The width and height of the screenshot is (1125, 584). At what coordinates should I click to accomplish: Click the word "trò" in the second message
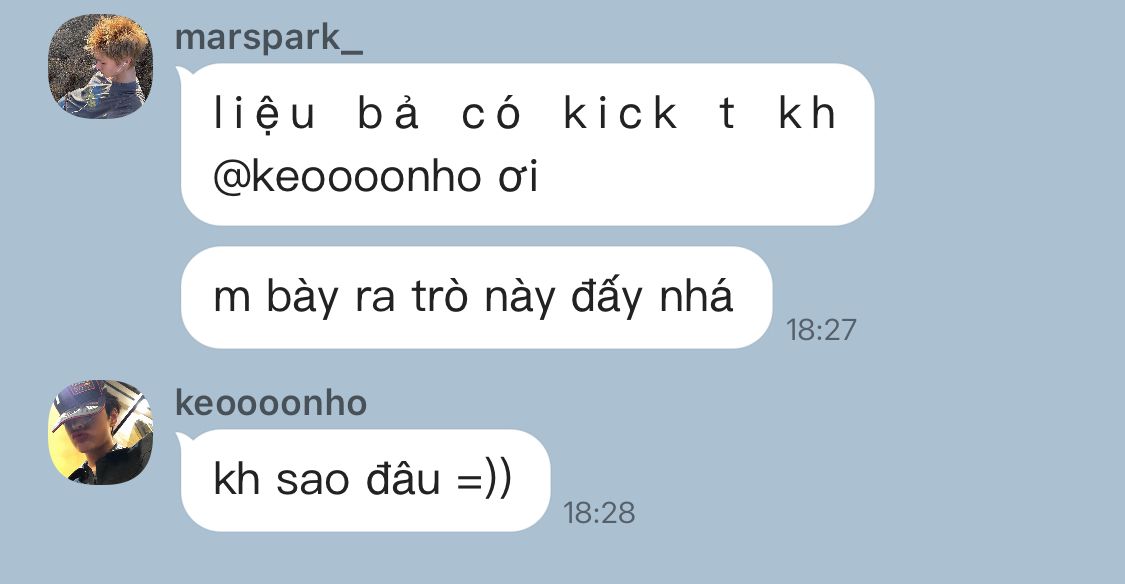[x=440, y=296]
